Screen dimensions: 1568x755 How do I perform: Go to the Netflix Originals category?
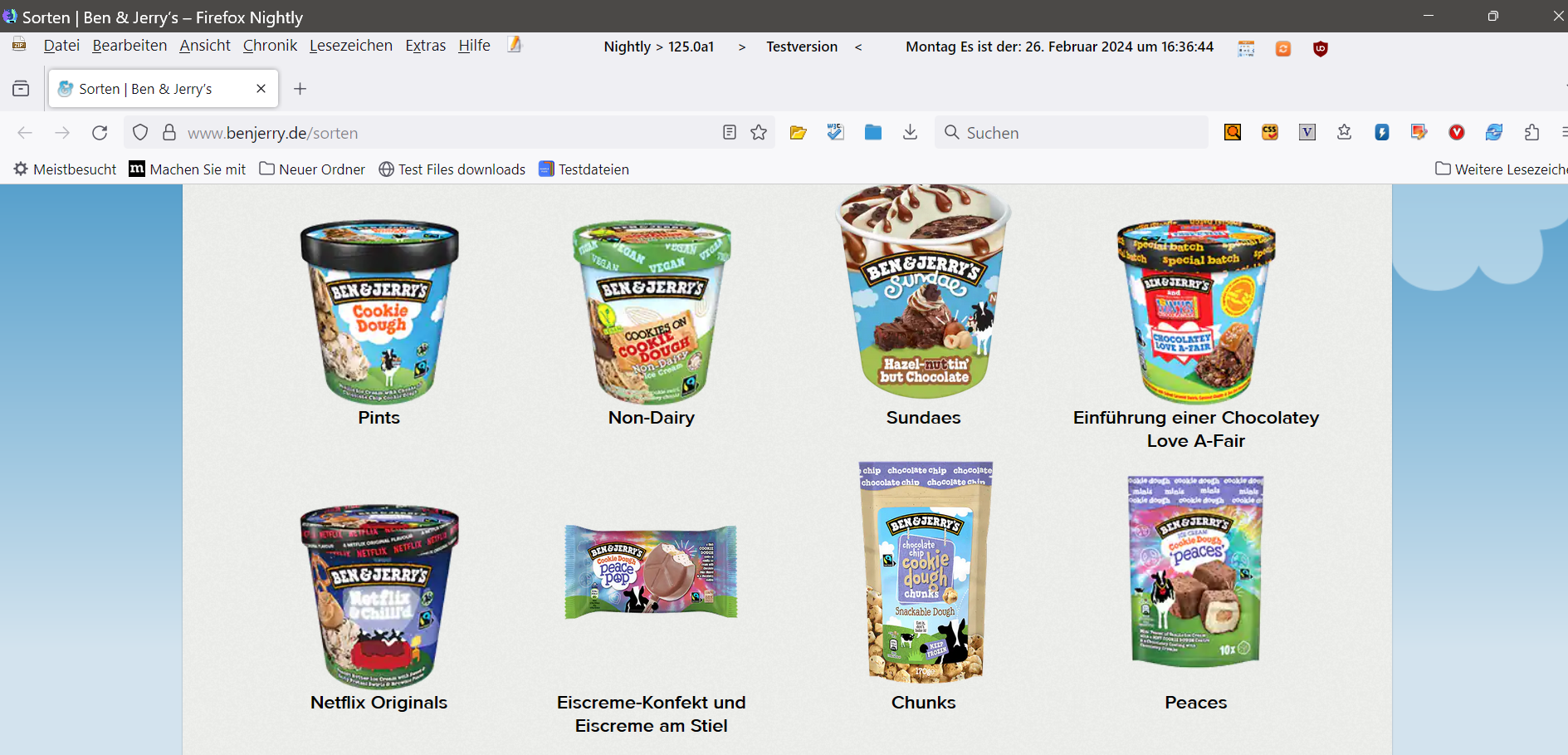(379, 703)
